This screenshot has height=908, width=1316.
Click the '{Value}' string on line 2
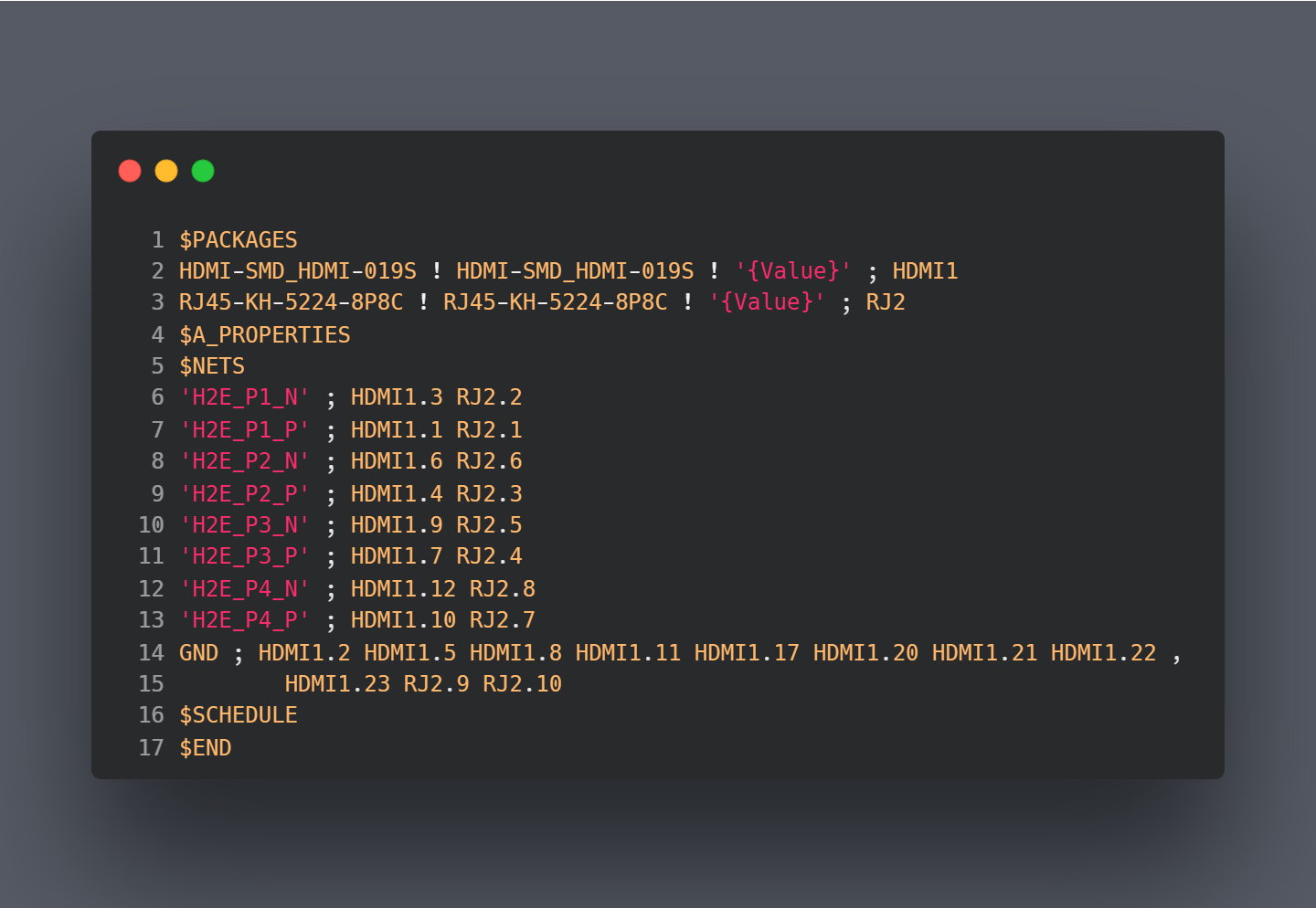(793, 271)
